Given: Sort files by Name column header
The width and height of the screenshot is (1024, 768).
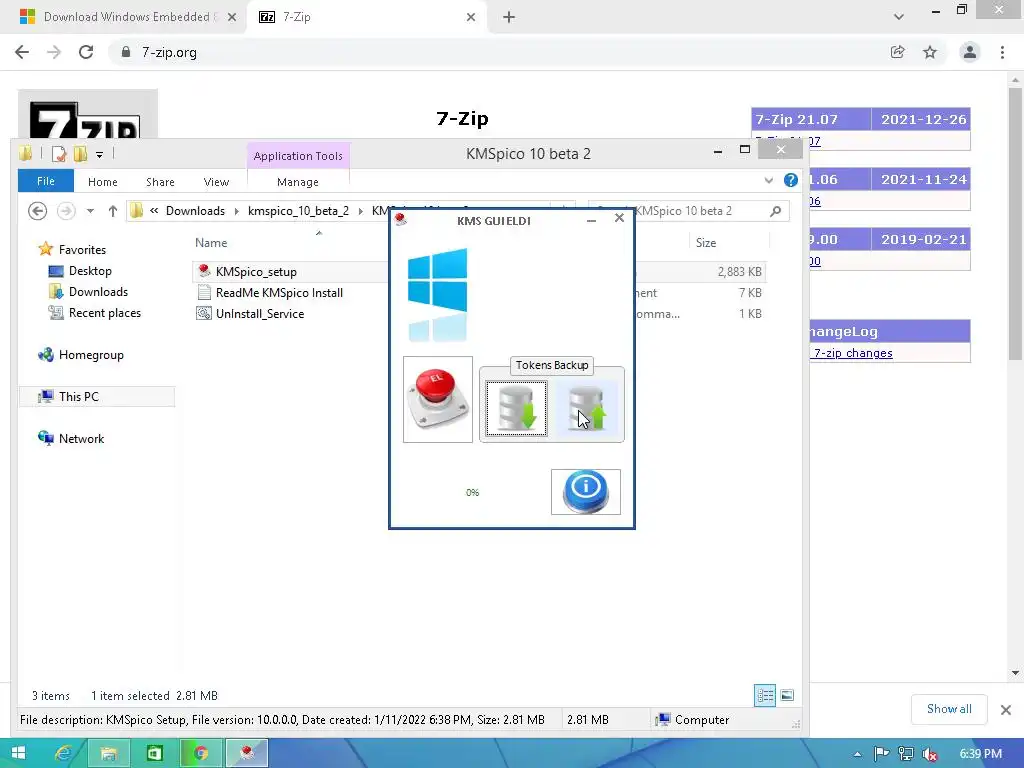Looking at the screenshot, I should tap(211, 243).
